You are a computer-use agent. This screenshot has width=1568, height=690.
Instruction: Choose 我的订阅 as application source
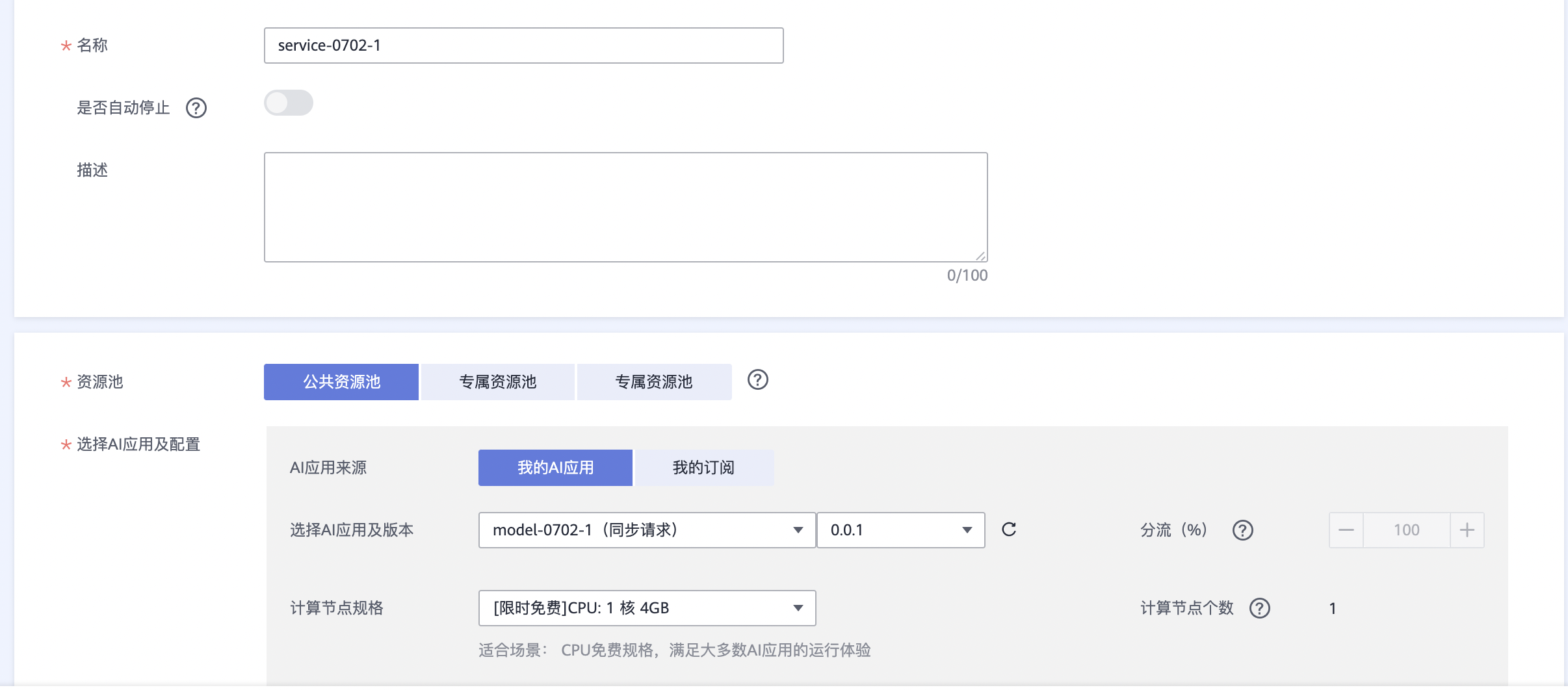point(703,468)
